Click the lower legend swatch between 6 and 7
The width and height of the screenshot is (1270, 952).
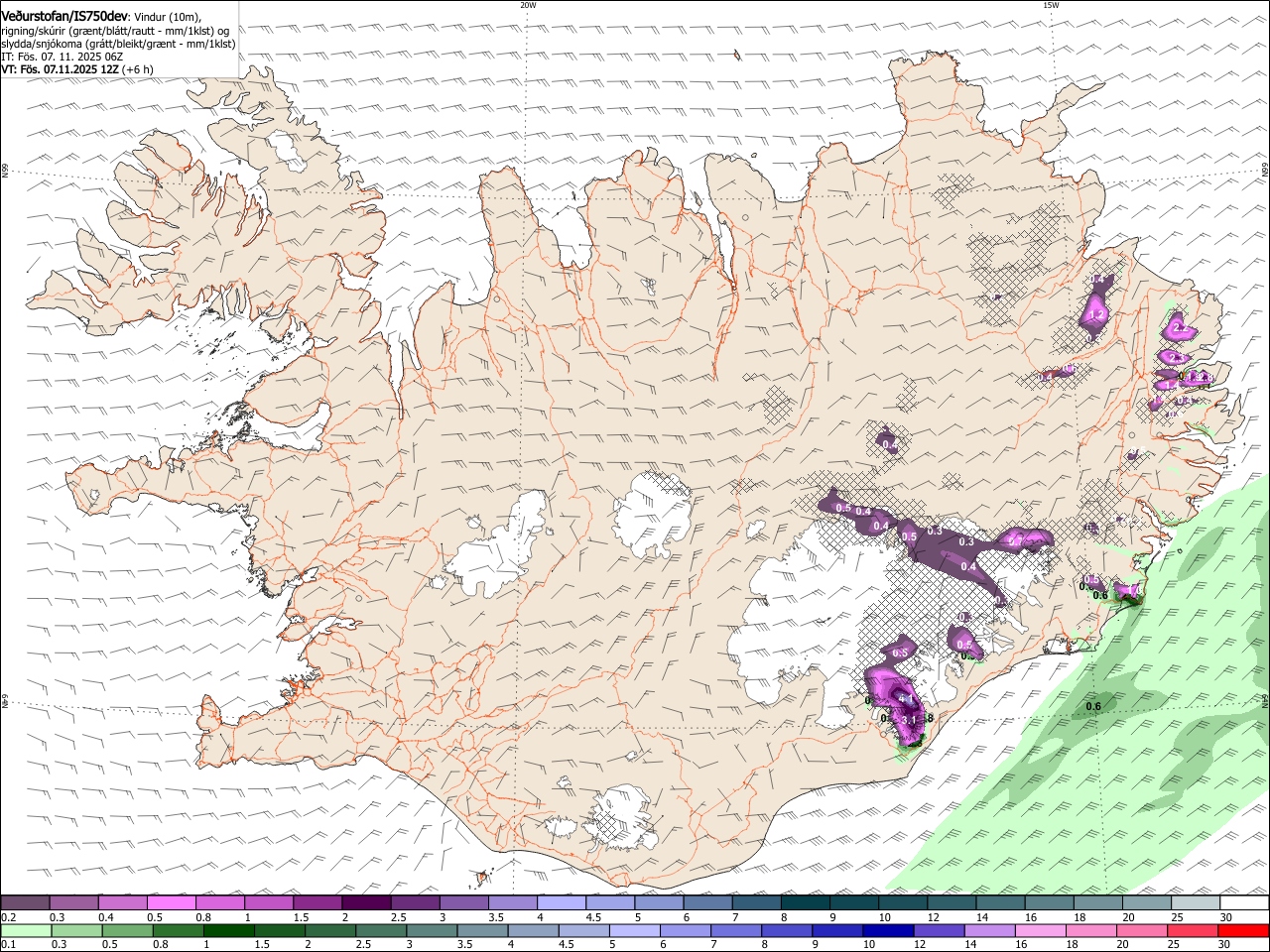click(685, 931)
